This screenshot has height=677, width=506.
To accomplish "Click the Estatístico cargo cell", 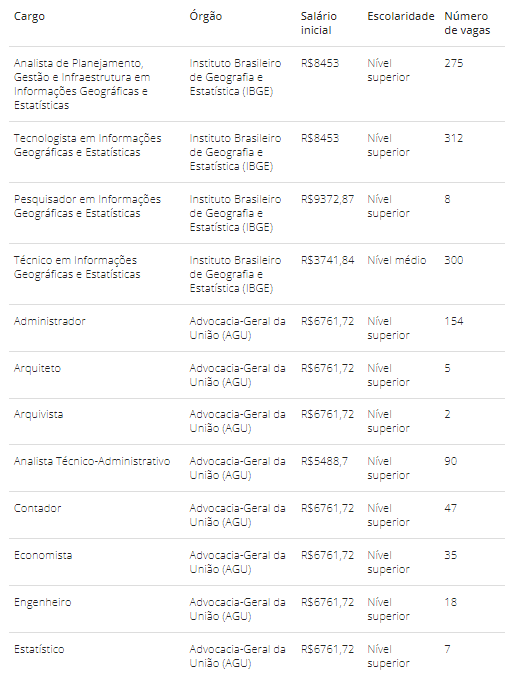I will [39, 649].
